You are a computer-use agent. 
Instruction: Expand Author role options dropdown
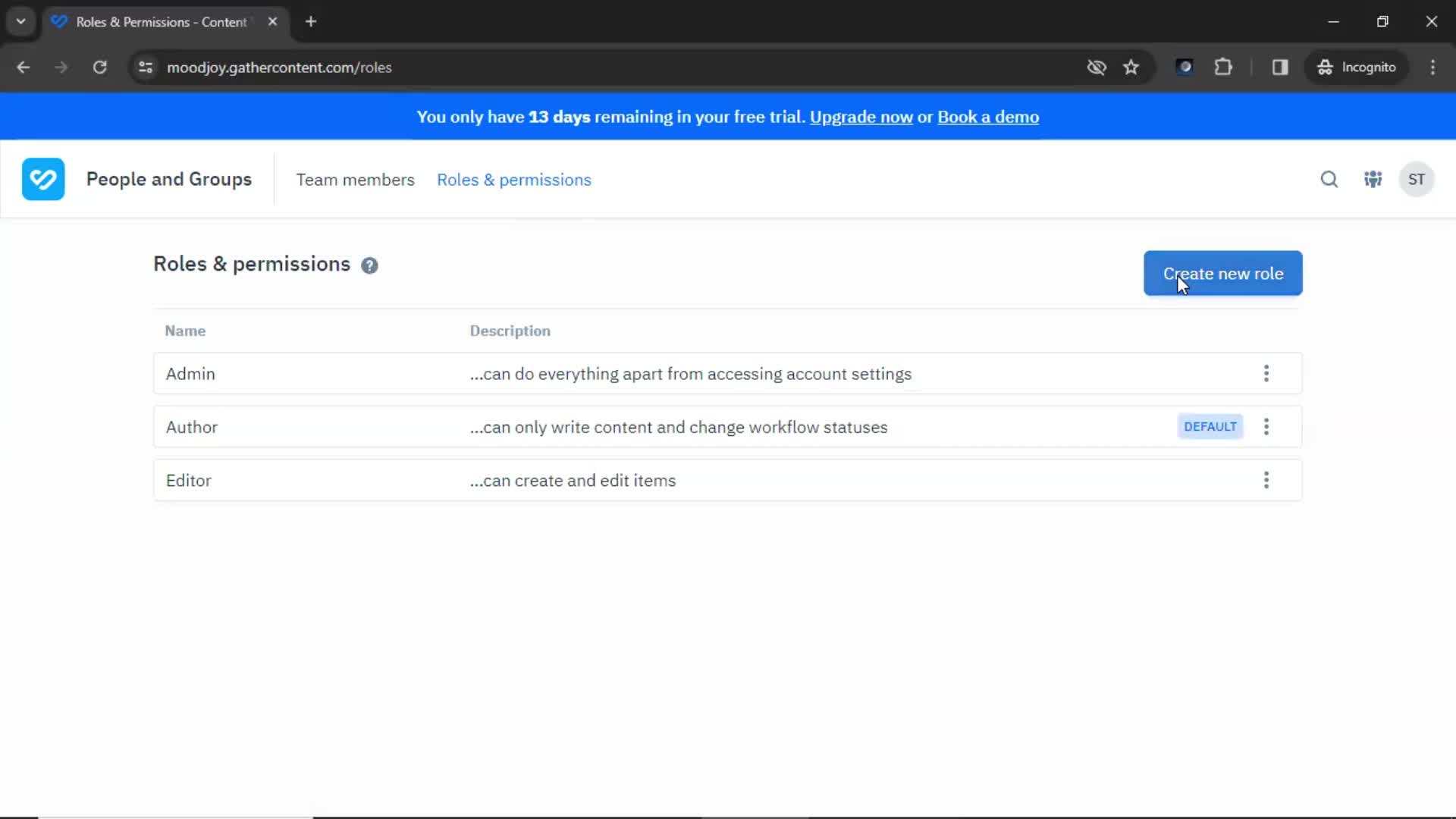[x=1266, y=427]
